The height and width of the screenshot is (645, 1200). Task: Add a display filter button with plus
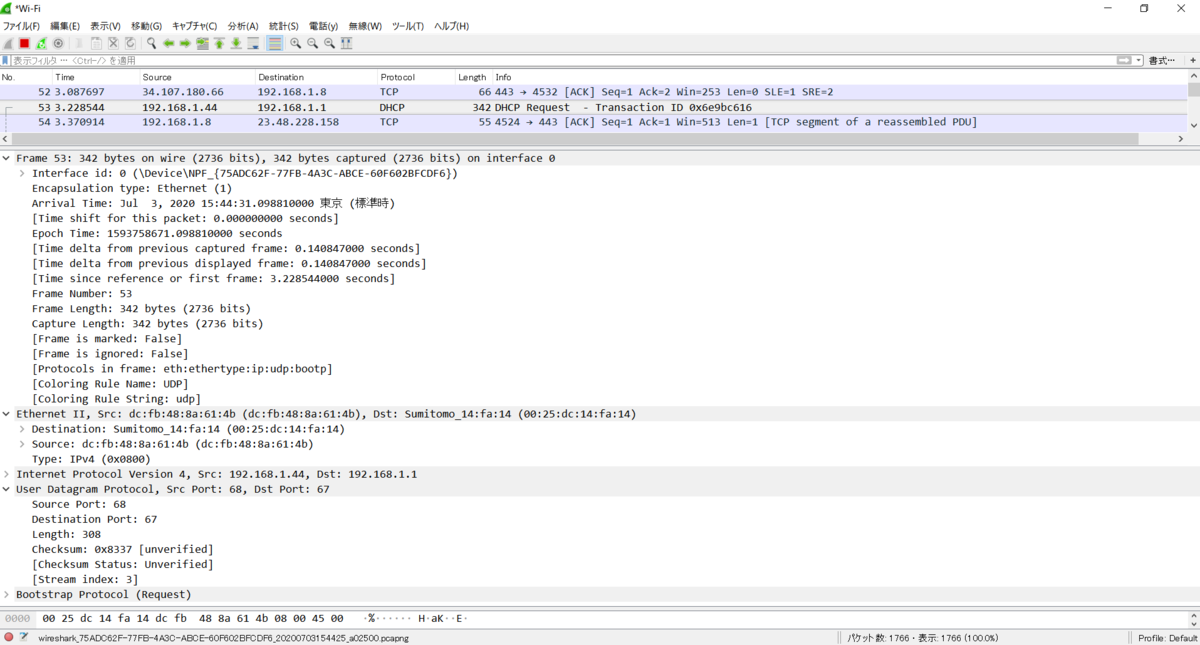pyautogui.click(x=1191, y=60)
